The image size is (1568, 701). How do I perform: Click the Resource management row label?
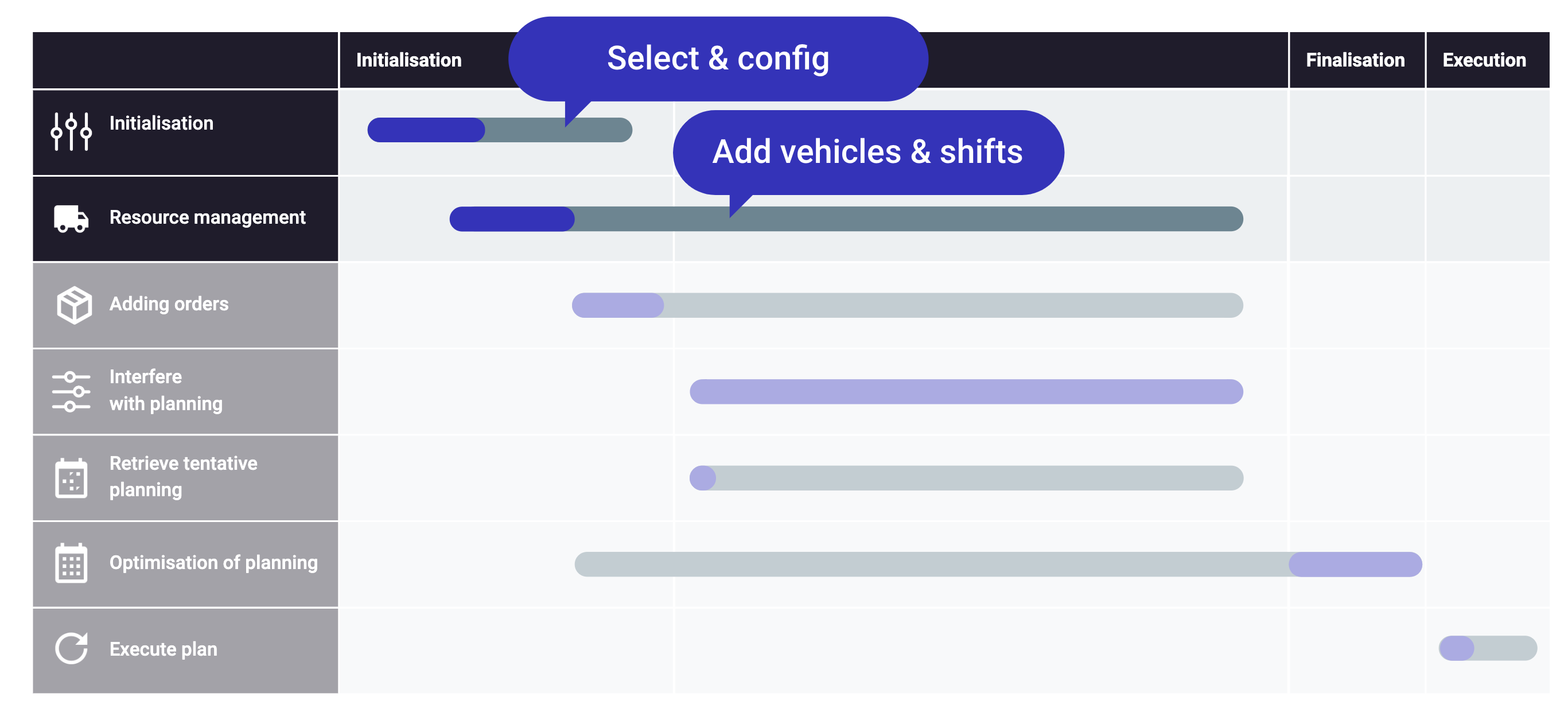point(208,217)
